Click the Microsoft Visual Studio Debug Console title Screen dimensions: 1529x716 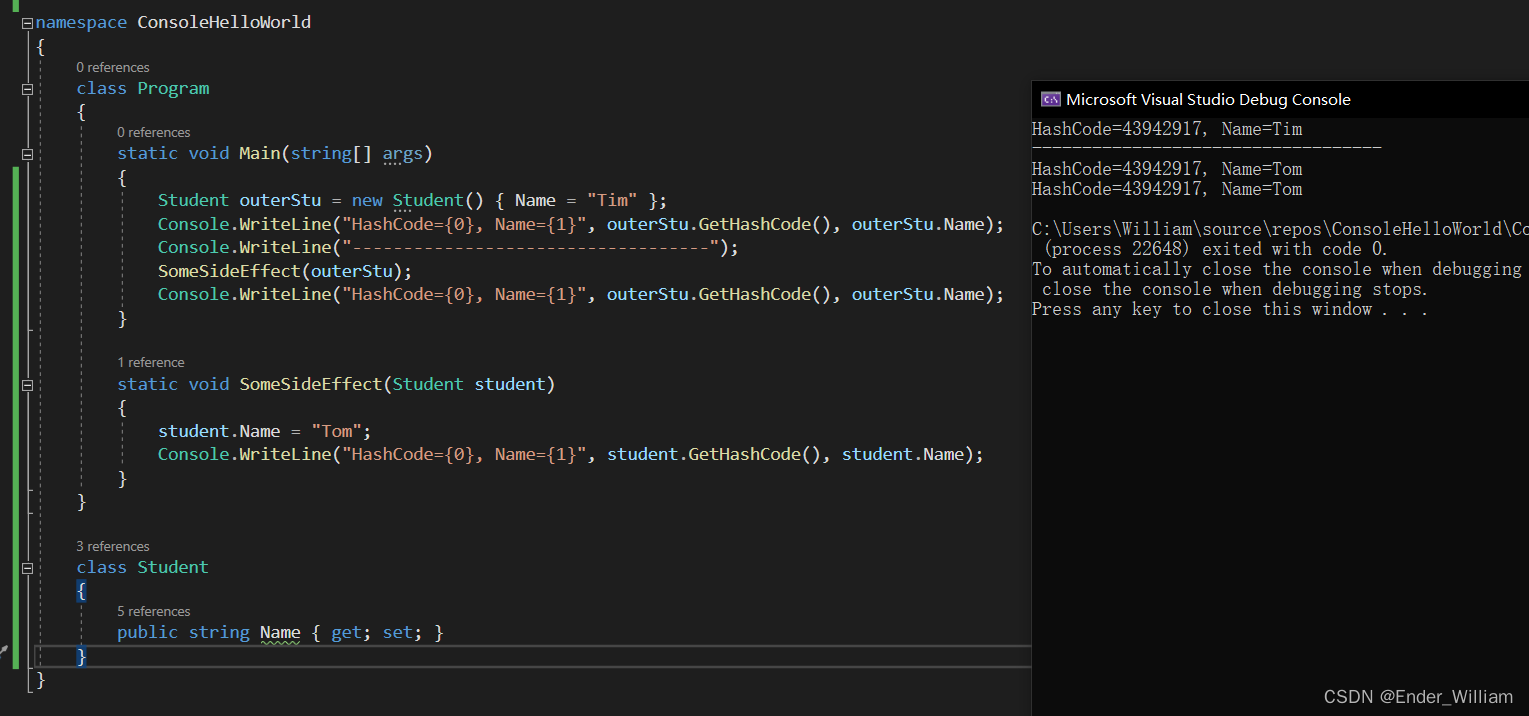[1208, 99]
